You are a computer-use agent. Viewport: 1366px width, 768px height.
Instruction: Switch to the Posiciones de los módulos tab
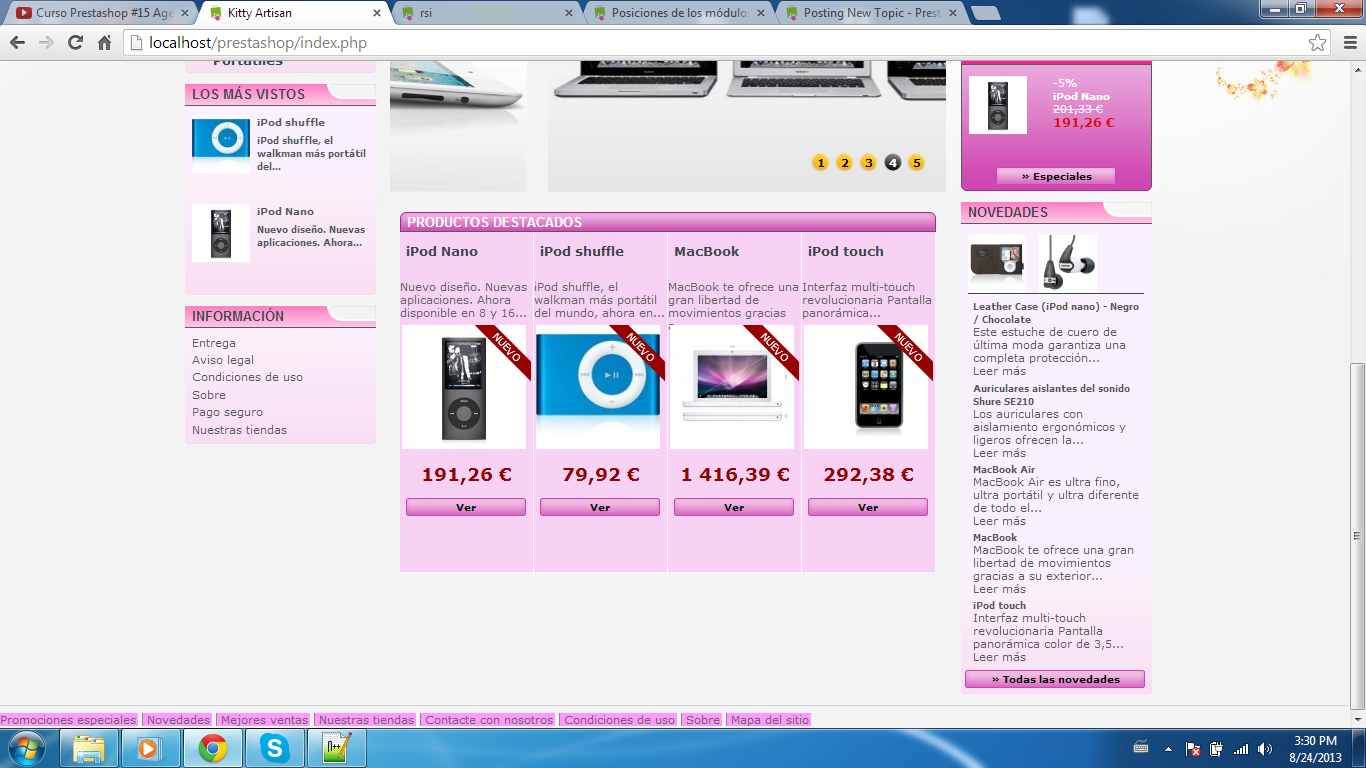click(x=680, y=13)
